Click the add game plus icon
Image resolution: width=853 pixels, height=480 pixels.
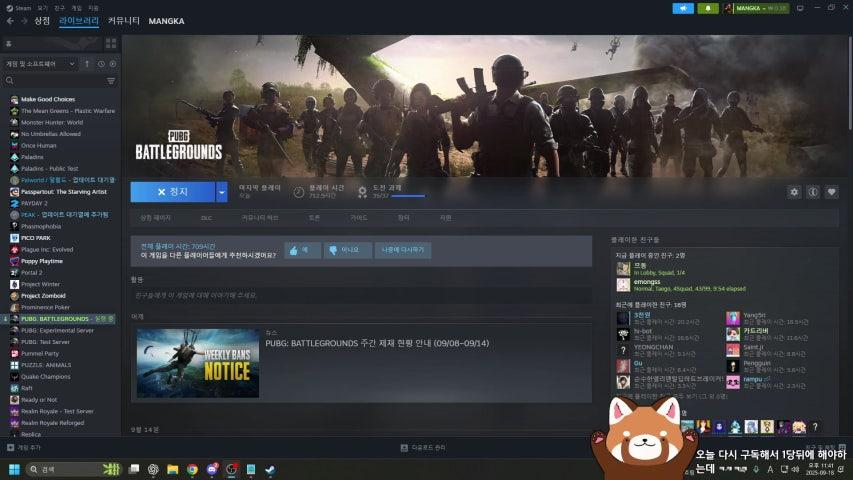(x=10, y=447)
